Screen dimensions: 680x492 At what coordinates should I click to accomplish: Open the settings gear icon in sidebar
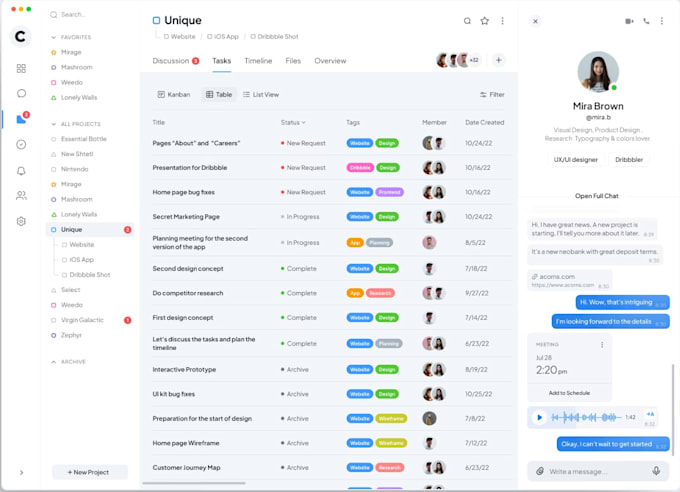click(x=21, y=221)
